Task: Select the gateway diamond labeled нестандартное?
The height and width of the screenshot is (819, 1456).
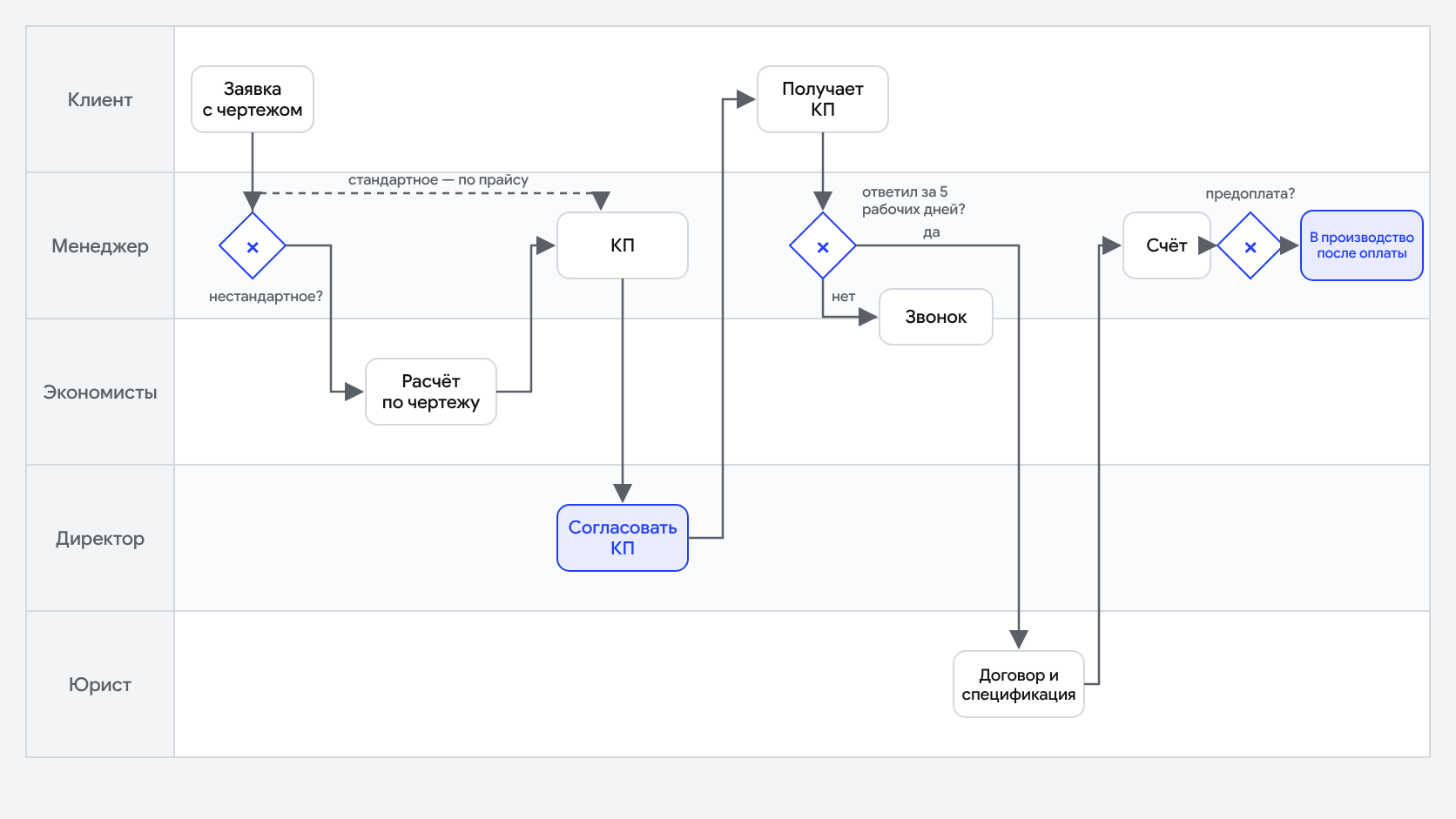Action: coord(253,246)
